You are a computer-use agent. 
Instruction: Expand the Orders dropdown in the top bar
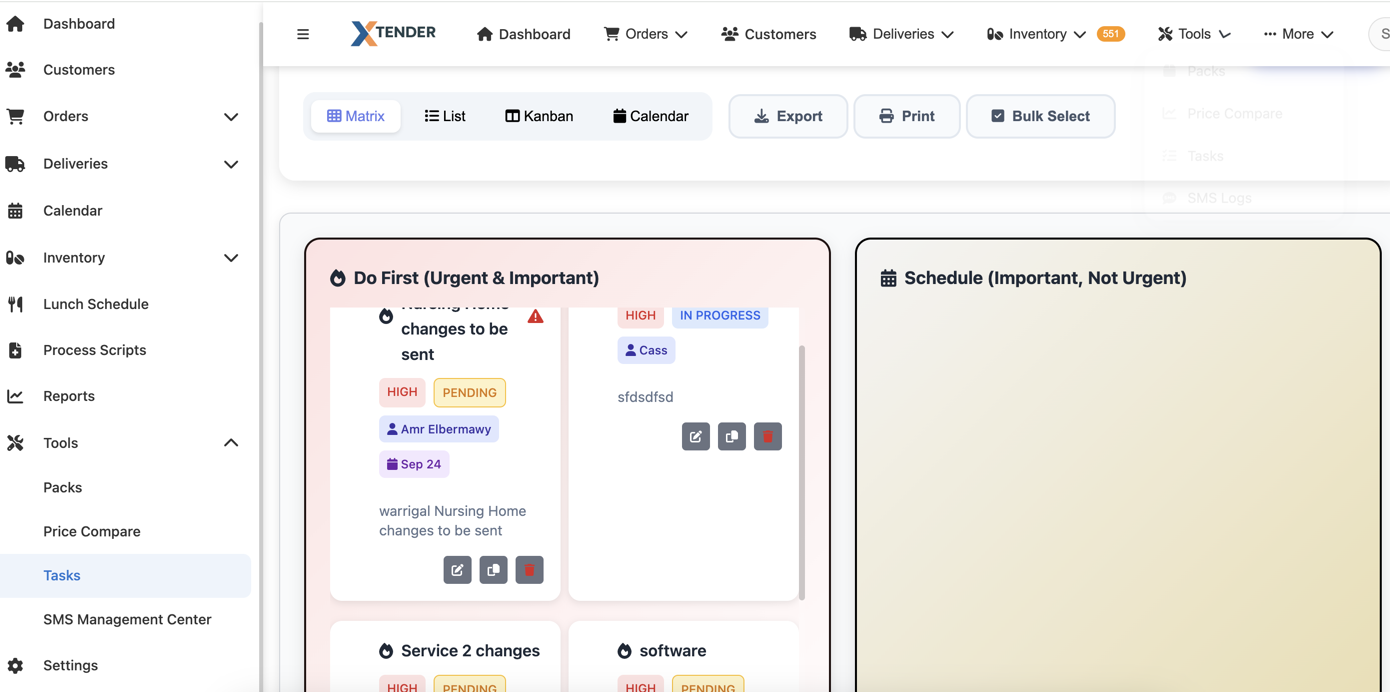pos(645,33)
